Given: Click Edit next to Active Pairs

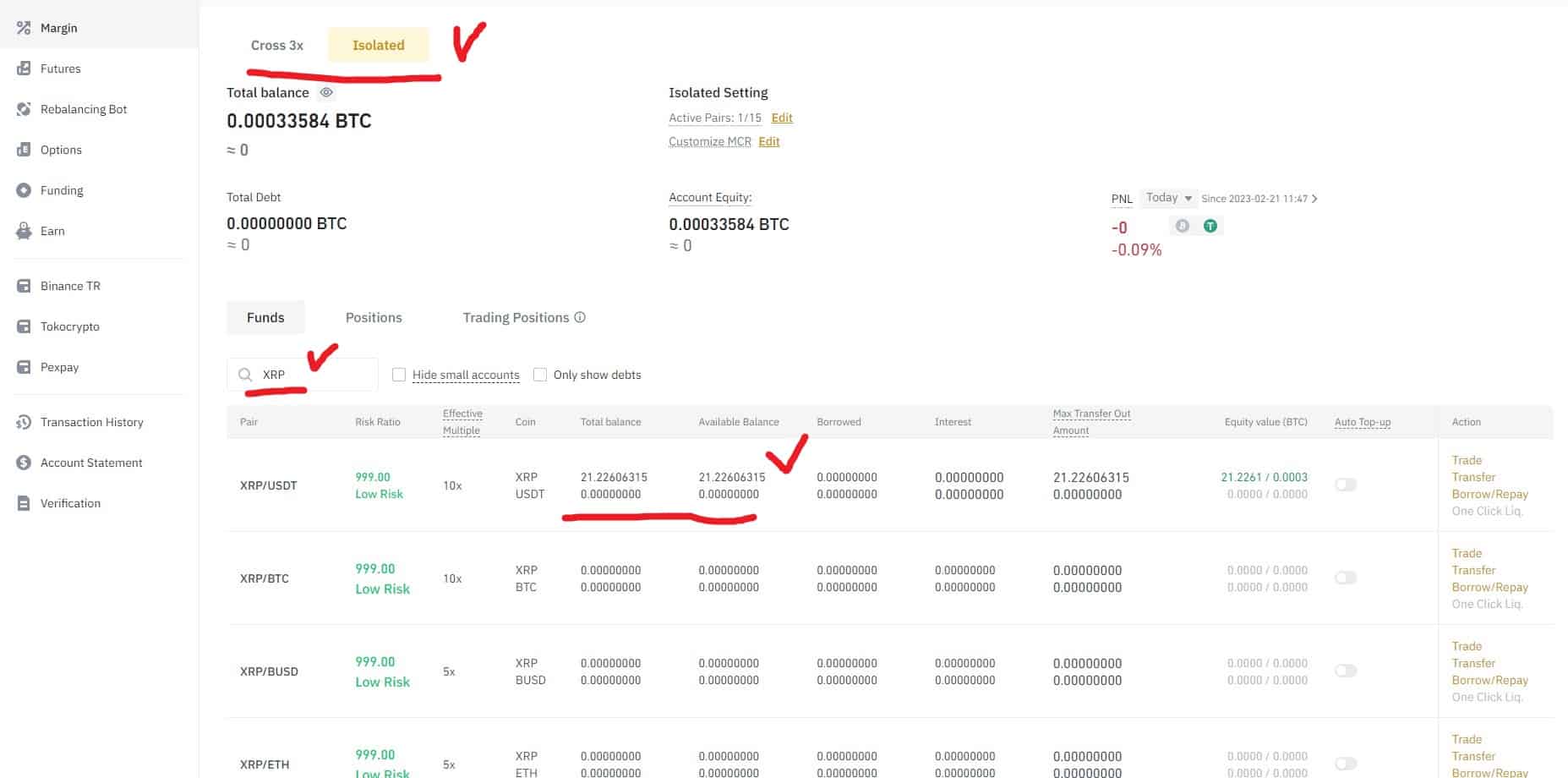Looking at the screenshot, I should pos(782,118).
